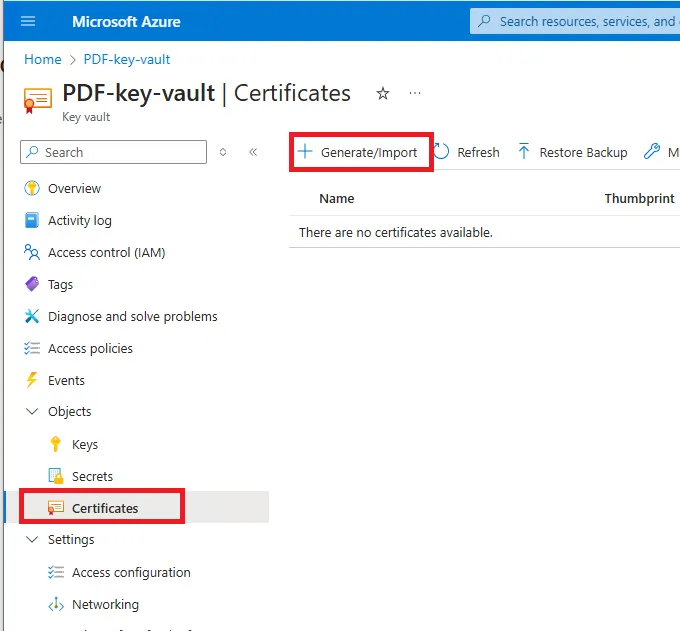Focus the global search resources box

[575, 21]
